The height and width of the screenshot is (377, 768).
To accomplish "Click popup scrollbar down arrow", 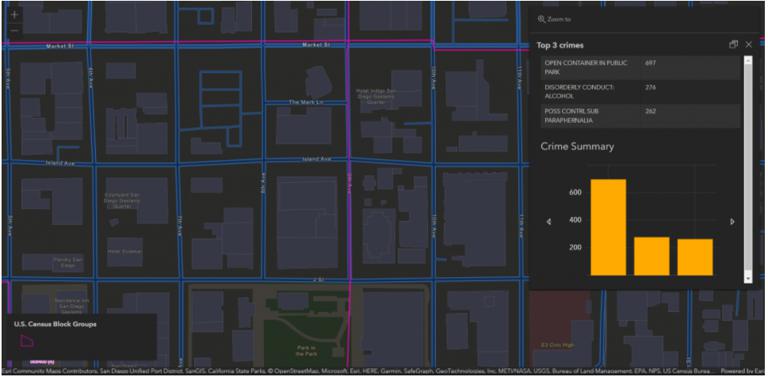I will click(x=747, y=278).
